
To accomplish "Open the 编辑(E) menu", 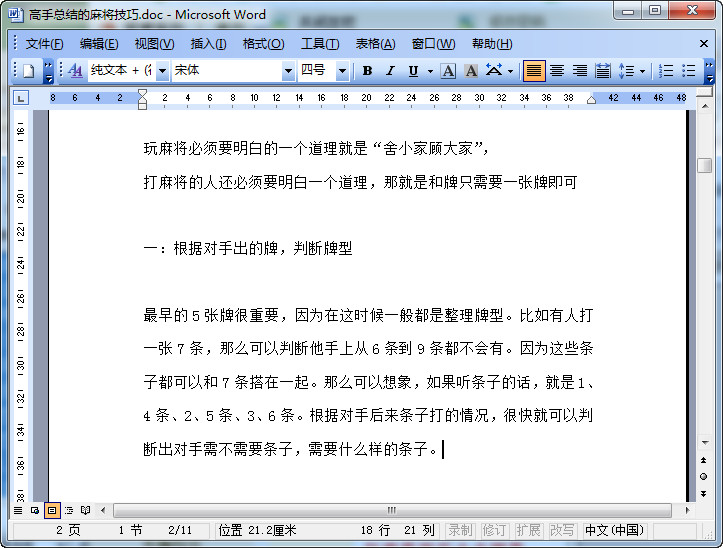I will coord(99,44).
